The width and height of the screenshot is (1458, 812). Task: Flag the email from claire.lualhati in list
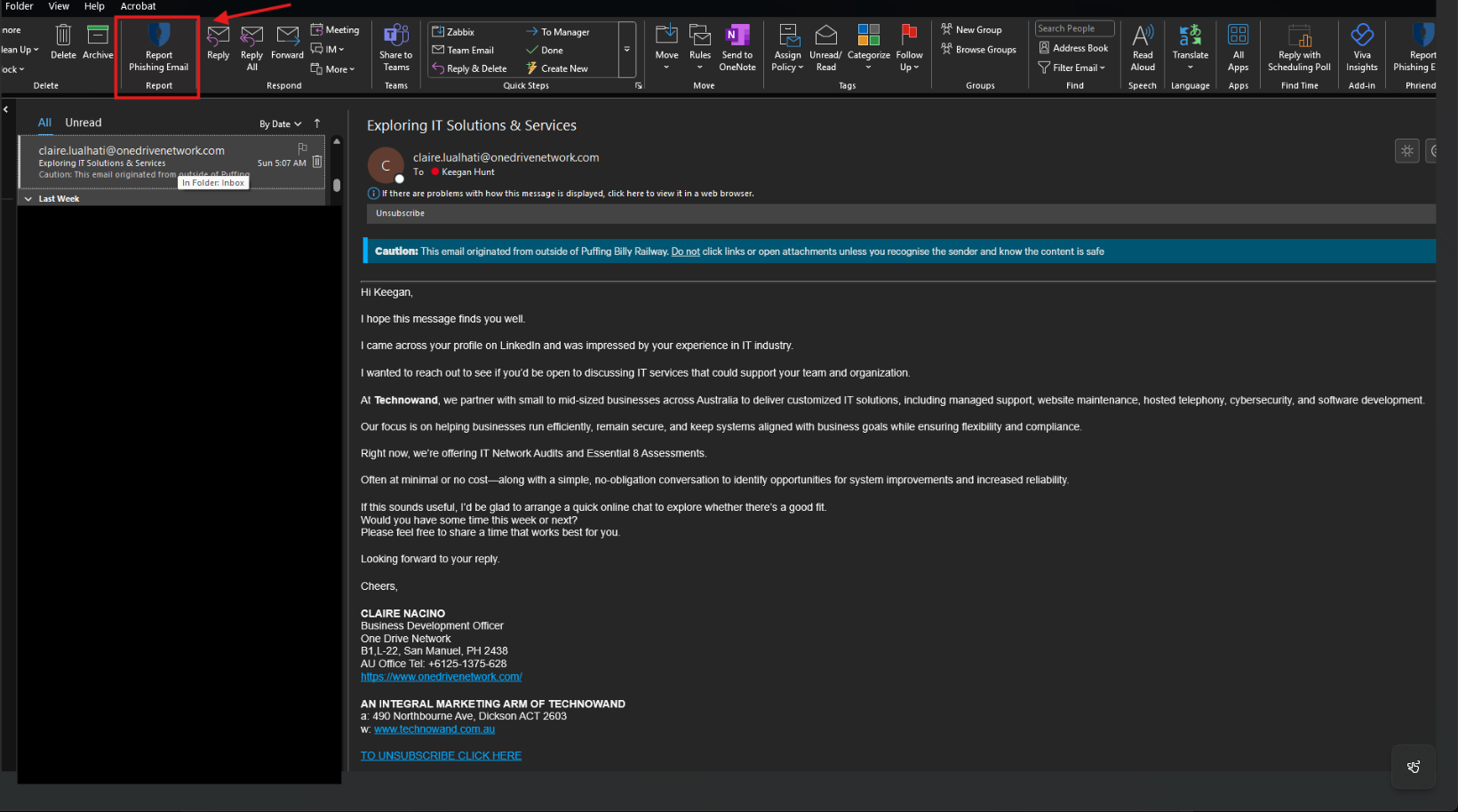[x=303, y=147]
